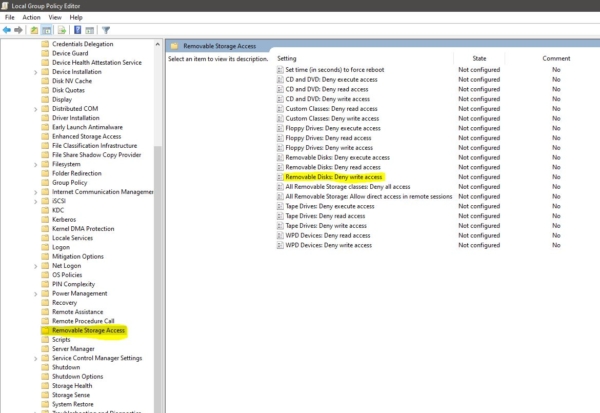Image resolution: width=600 pixels, height=413 pixels.
Task: Click policy icon for Set time to force reboot
Action: coord(280,70)
